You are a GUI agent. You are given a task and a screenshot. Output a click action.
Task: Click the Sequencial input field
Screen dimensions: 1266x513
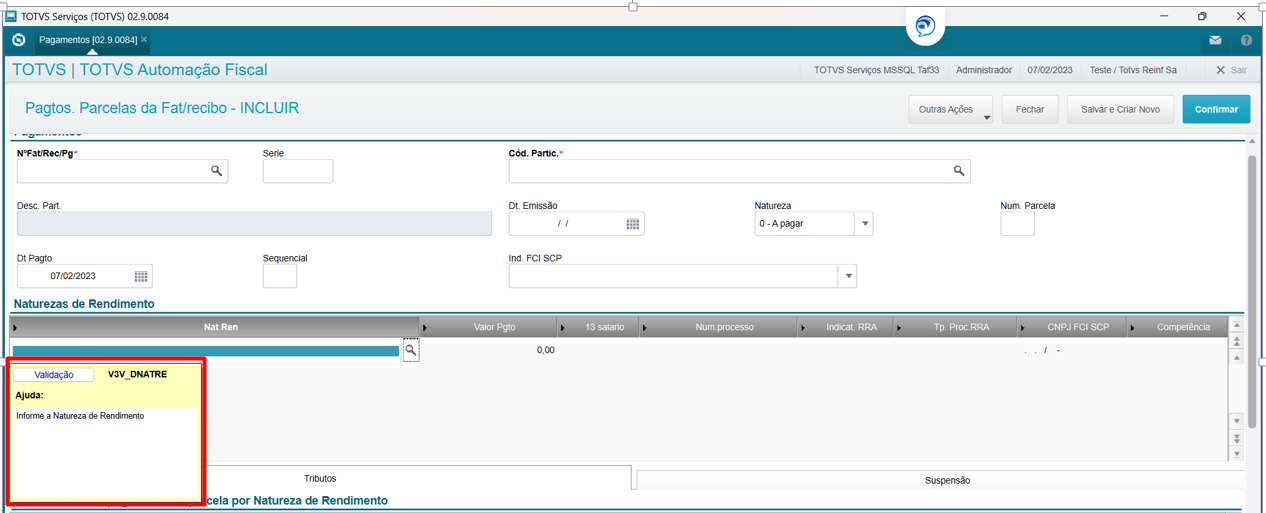click(x=280, y=276)
